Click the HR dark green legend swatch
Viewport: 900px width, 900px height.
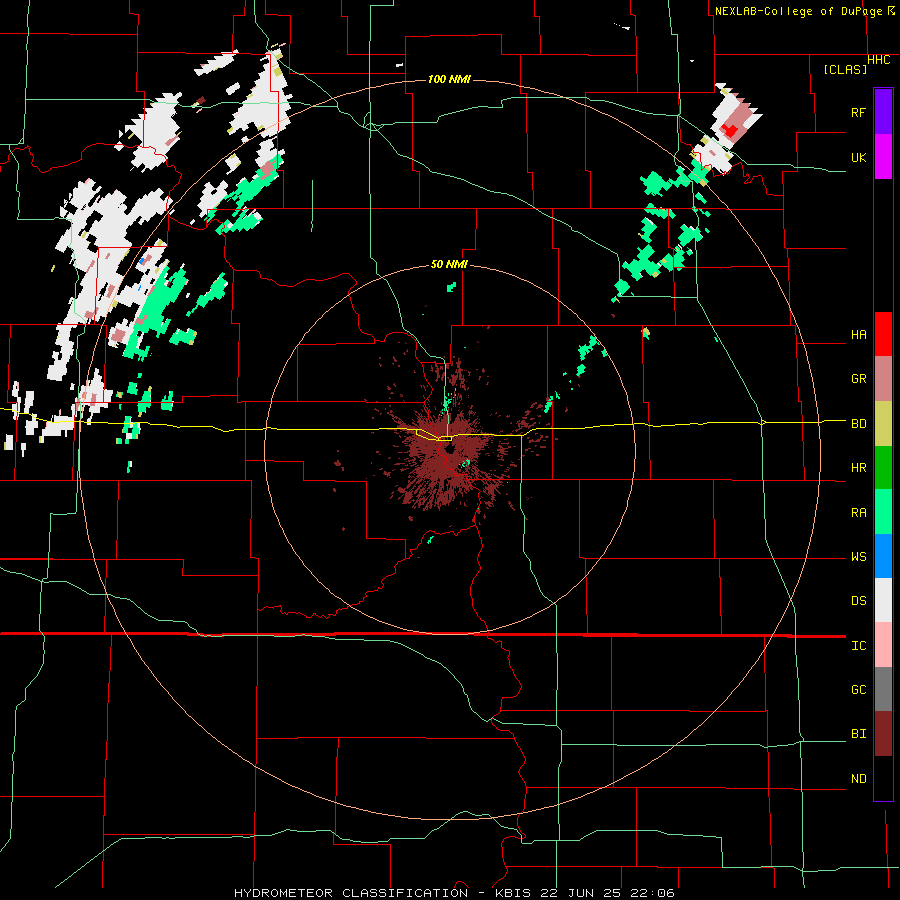pos(883,467)
